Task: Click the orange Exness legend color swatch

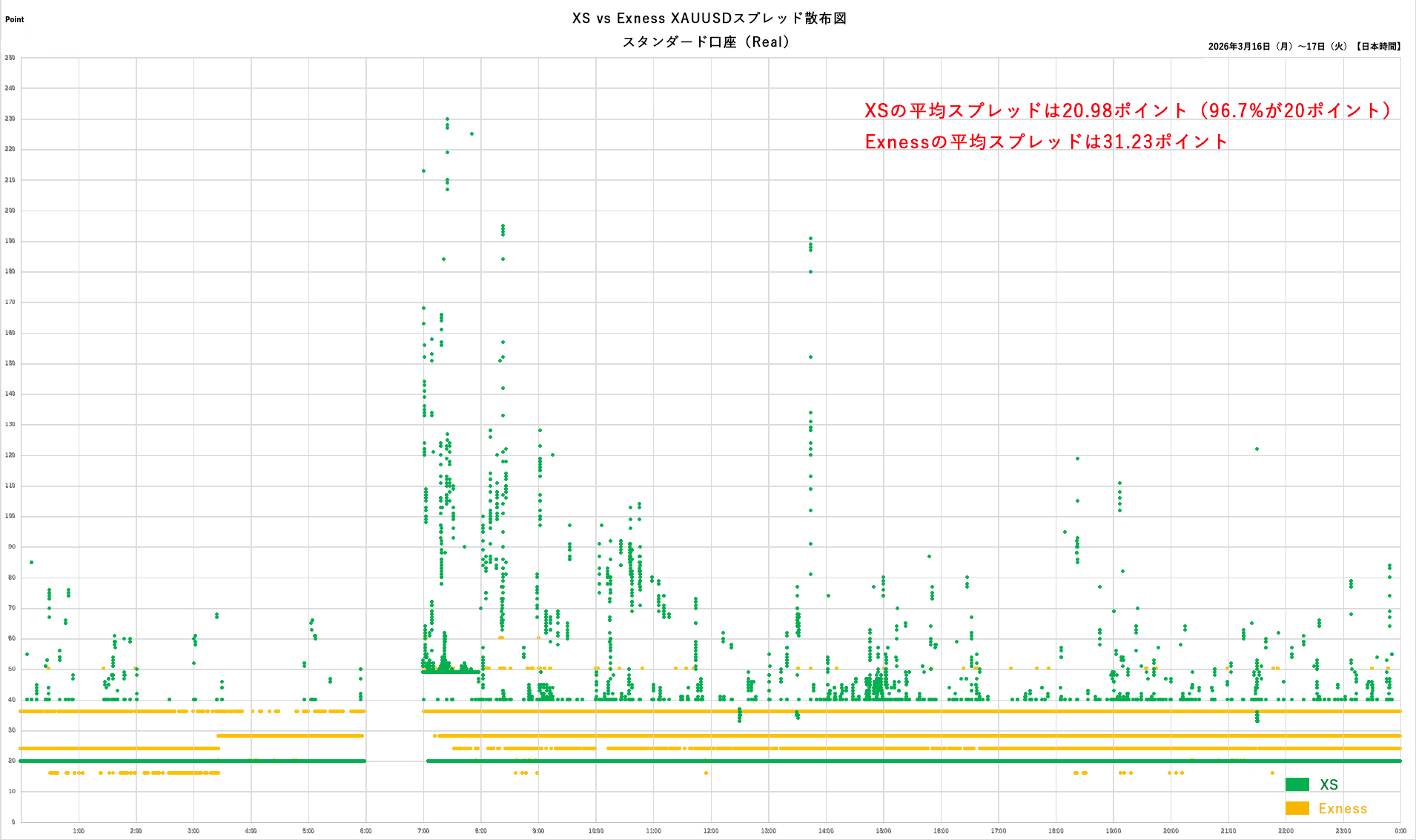Action: tap(1297, 808)
